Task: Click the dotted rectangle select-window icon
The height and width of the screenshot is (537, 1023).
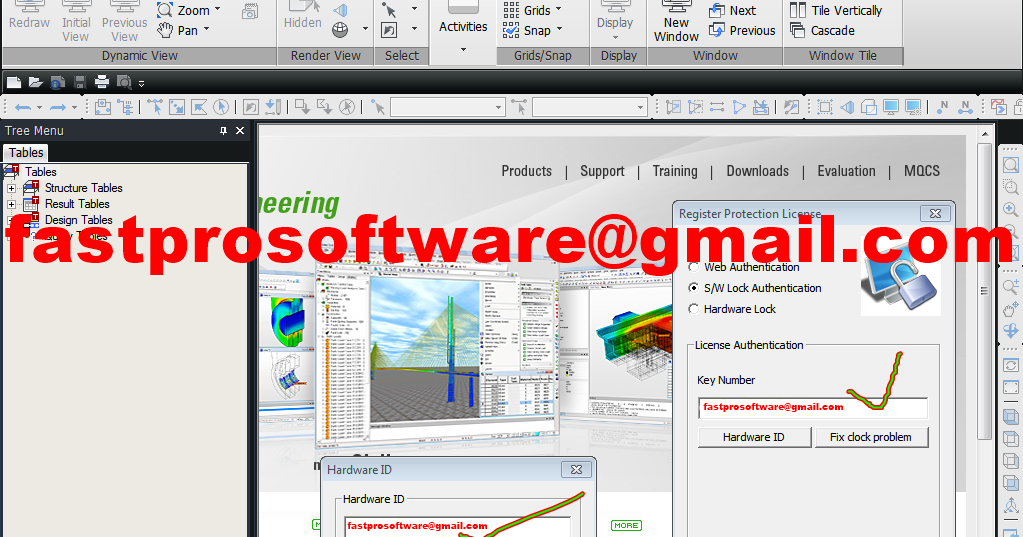Action: click(x=825, y=106)
